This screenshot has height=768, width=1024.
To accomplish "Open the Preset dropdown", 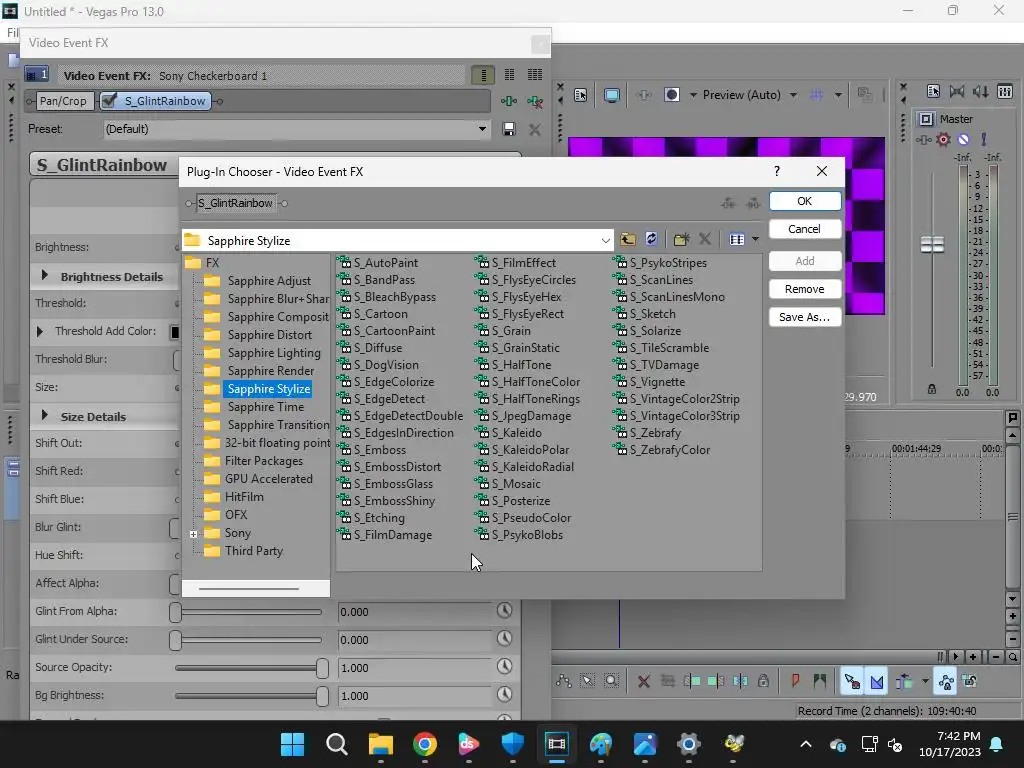I will (x=482, y=129).
